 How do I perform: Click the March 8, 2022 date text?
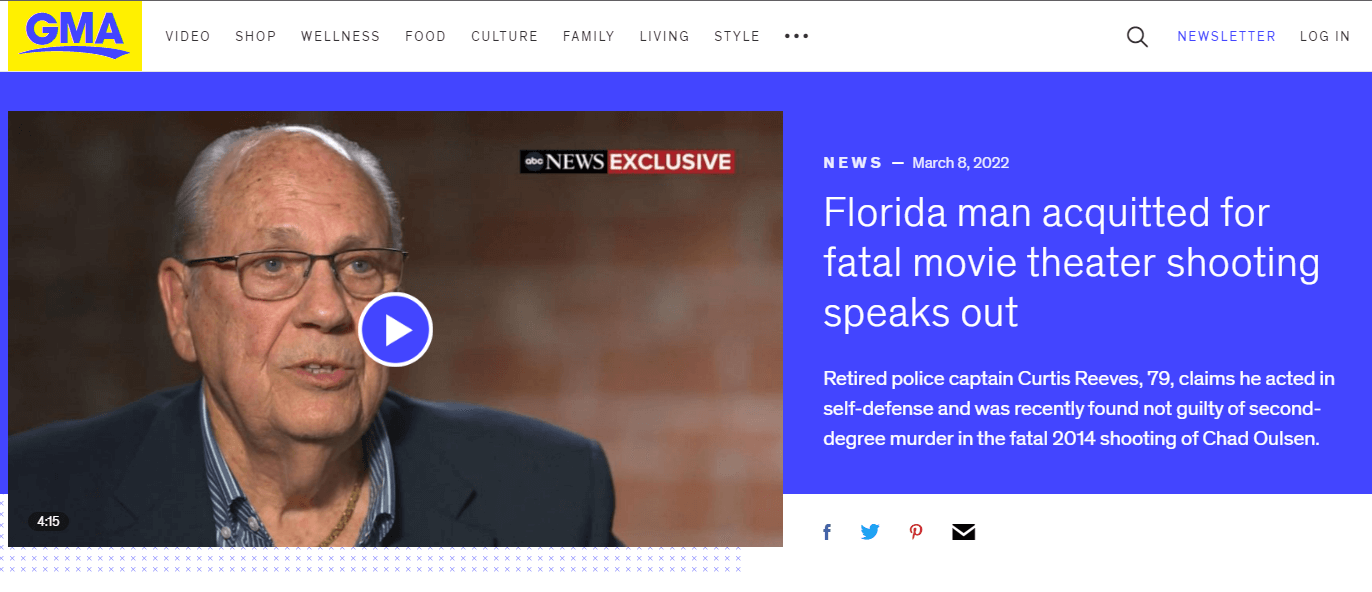point(961,162)
